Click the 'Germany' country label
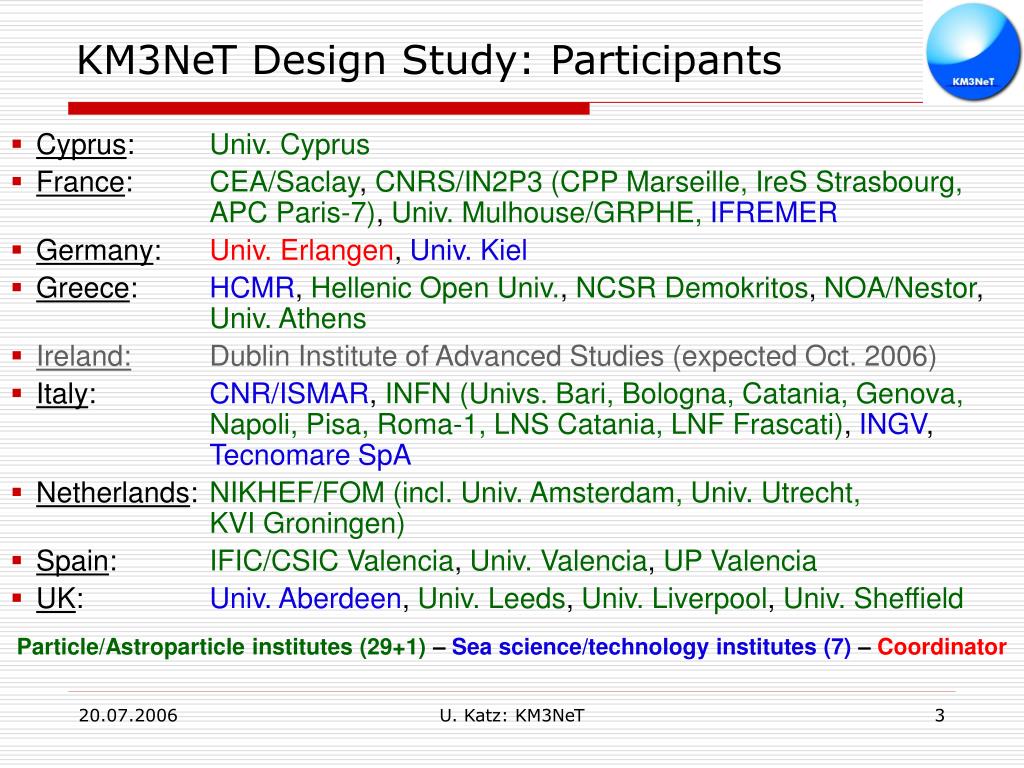This screenshot has height=768, width=1024. (x=95, y=251)
